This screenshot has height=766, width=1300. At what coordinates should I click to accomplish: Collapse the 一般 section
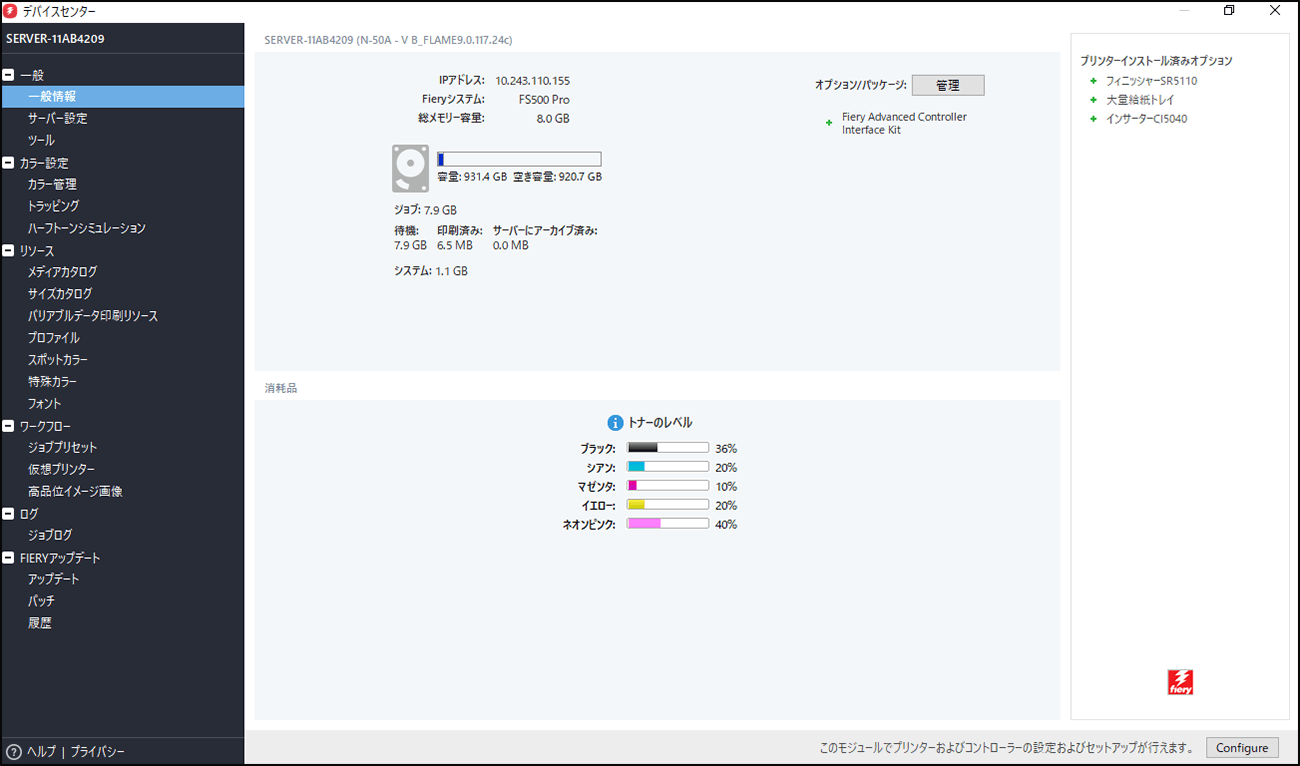click(x=9, y=75)
